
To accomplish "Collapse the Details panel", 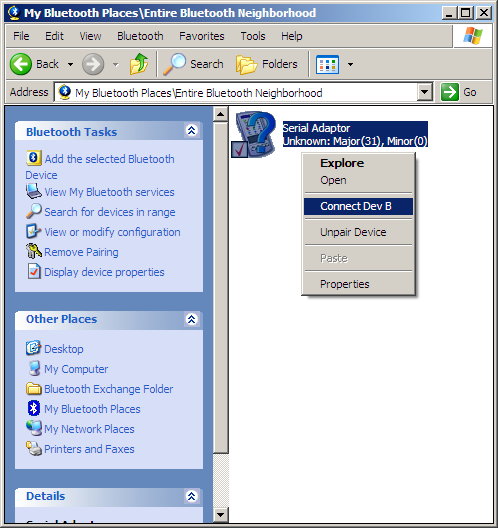I will [192, 496].
